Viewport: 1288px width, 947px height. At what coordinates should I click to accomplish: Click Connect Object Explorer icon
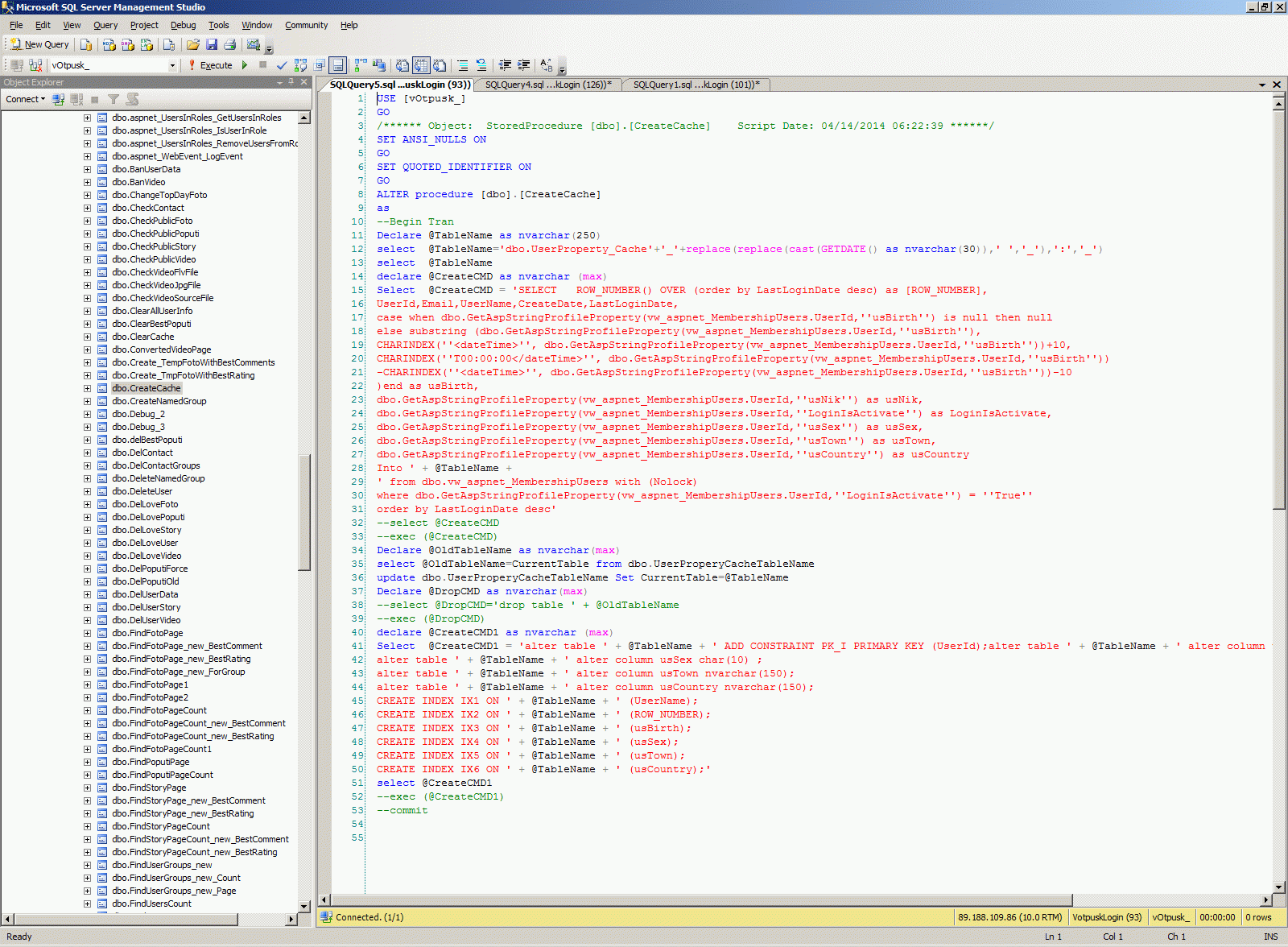(58, 99)
